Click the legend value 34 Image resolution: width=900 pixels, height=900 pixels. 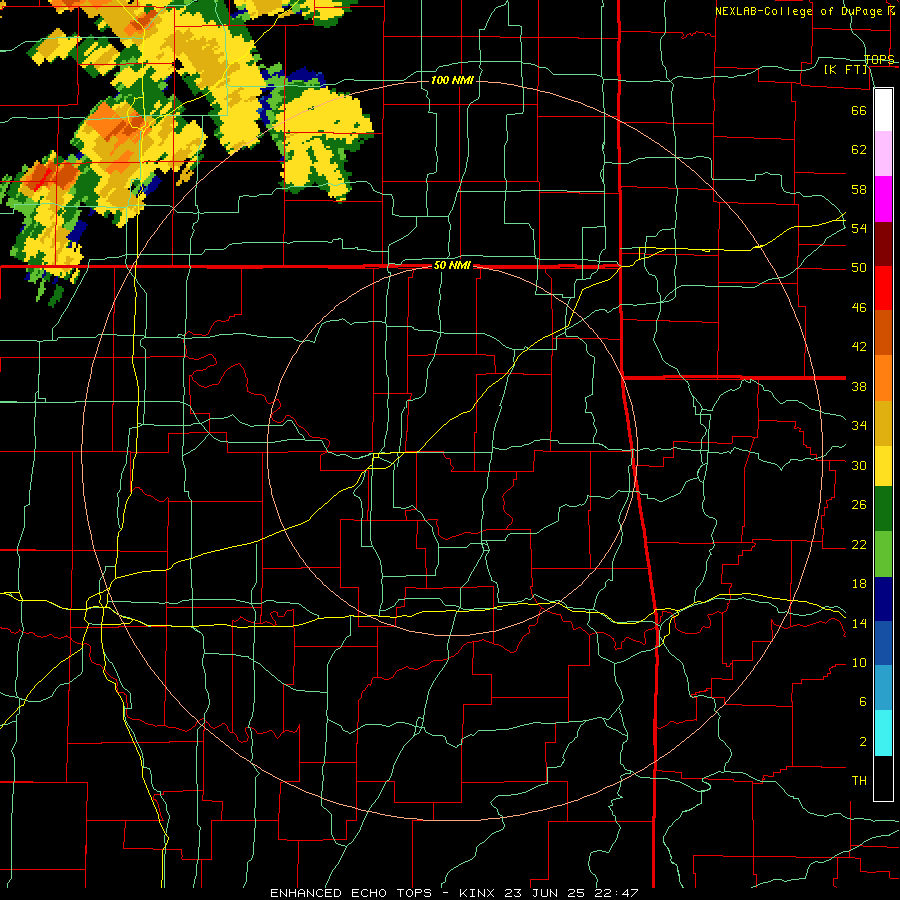click(859, 426)
